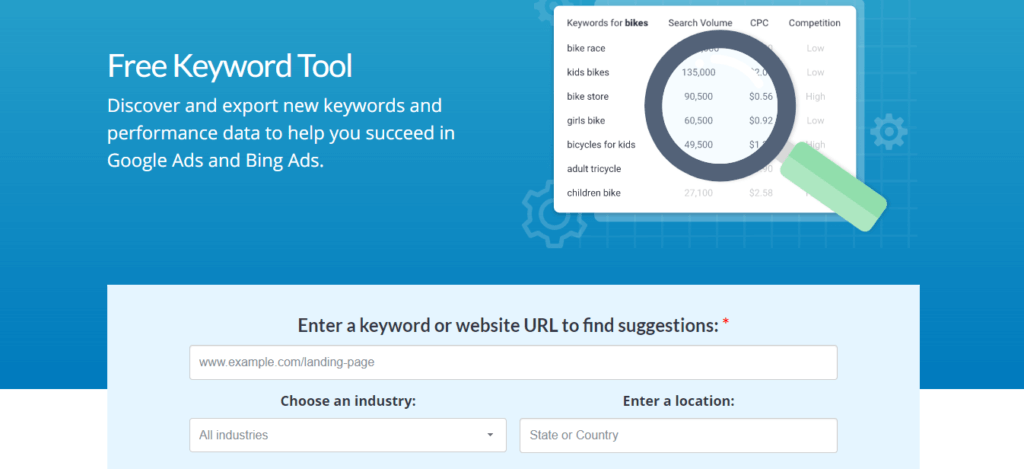The width and height of the screenshot is (1024, 469).
Task: Click the "Competition" column header
Action: pyautogui.click(x=814, y=23)
